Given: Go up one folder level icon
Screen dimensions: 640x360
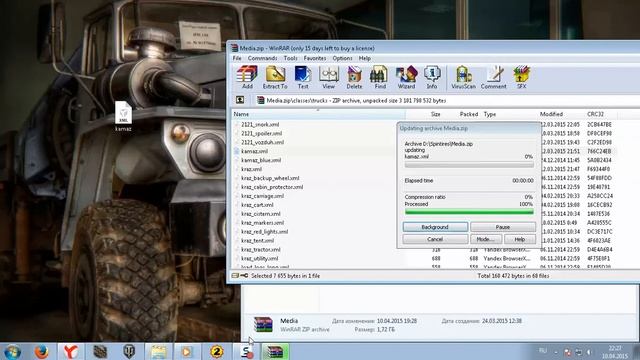Looking at the screenshot, I should 240,100.
